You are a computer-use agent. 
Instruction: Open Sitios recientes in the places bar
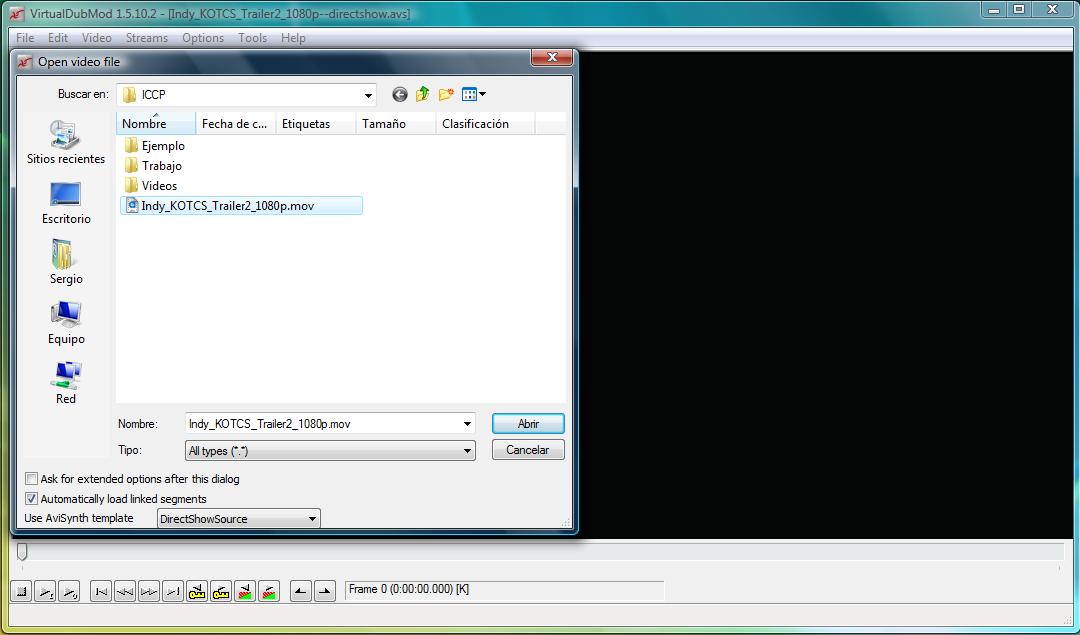tap(65, 143)
